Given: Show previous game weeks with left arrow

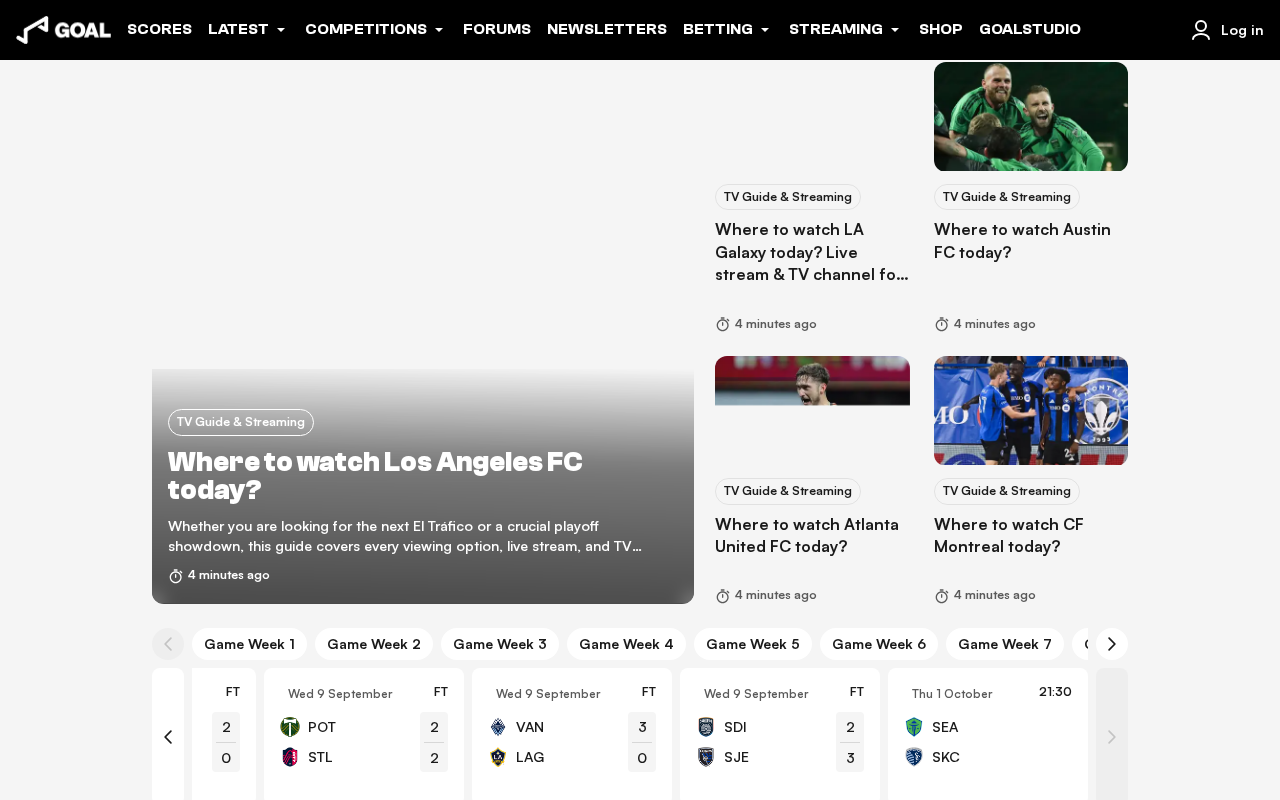Looking at the screenshot, I should click(x=168, y=644).
